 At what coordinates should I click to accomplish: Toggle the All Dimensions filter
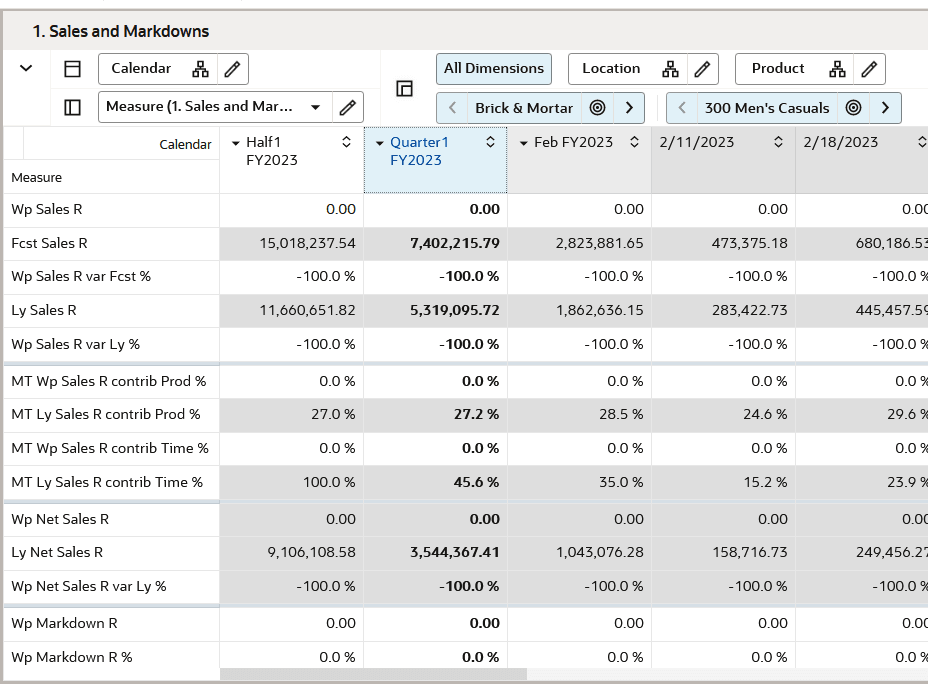(493, 69)
